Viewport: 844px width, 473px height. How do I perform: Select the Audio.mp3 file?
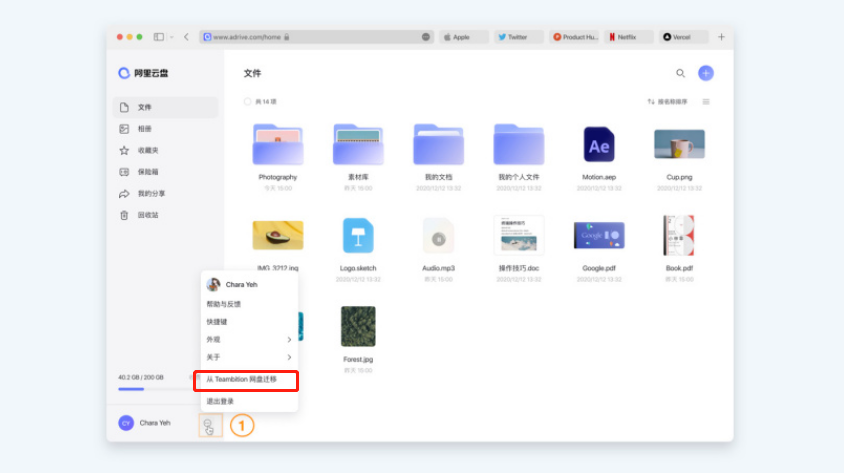pyautogui.click(x=438, y=236)
